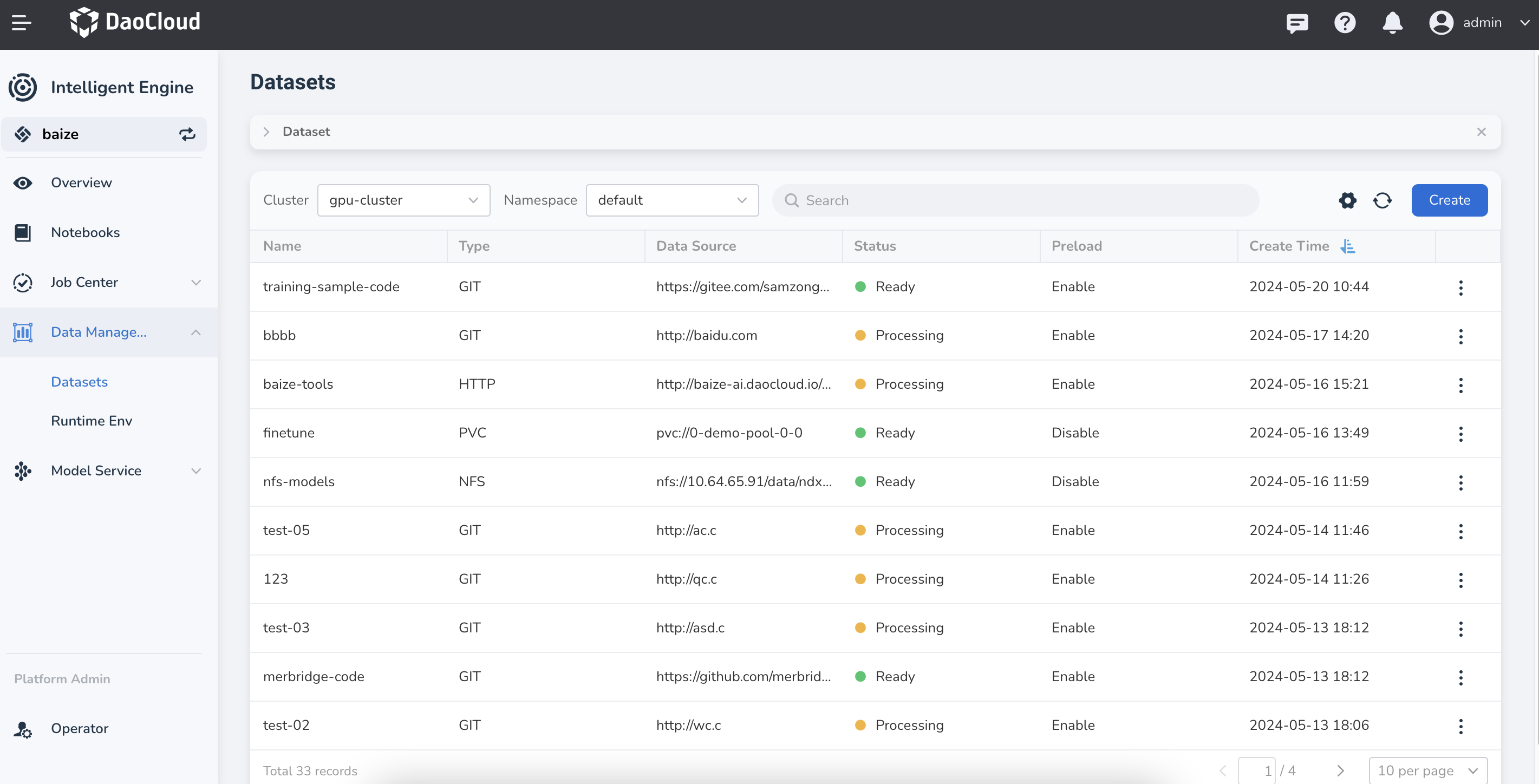Click the help question mark icon
Image resolution: width=1539 pixels, height=784 pixels.
pos(1345,23)
